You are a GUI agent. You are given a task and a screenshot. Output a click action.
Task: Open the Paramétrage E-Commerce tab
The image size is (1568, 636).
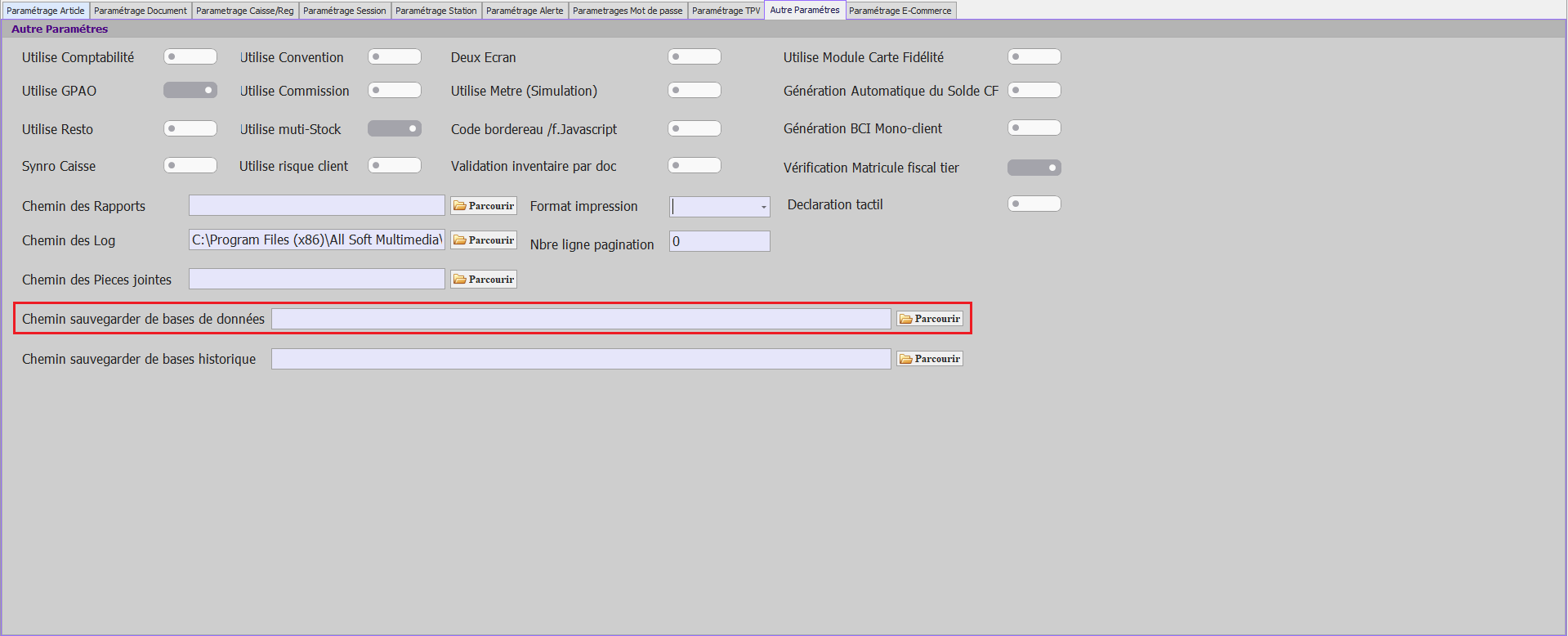point(900,11)
